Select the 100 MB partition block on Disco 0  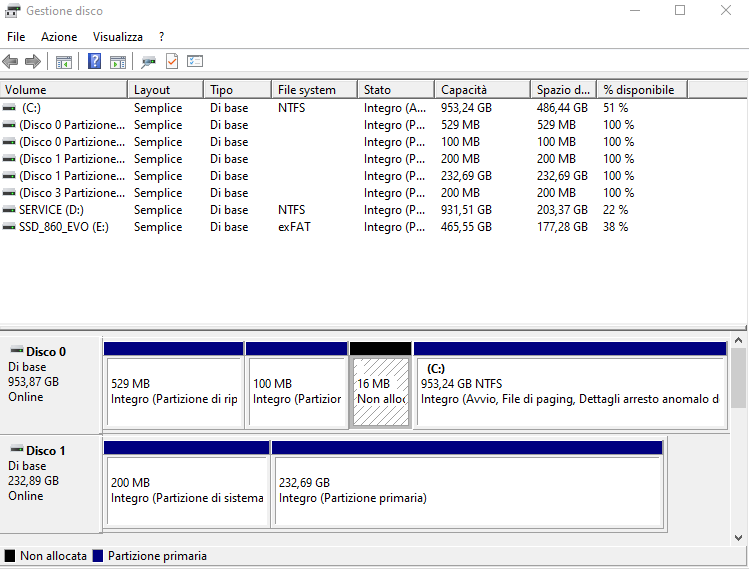(x=297, y=385)
